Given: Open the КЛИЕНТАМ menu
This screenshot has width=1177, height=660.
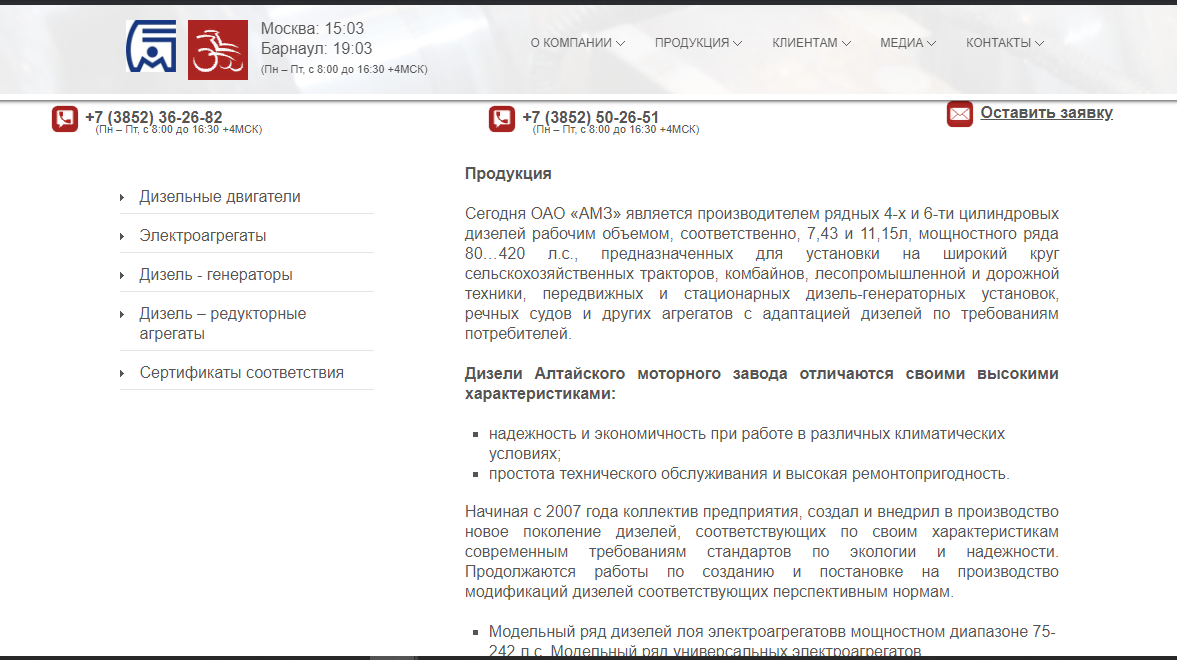Looking at the screenshot, I should point(811,43).
